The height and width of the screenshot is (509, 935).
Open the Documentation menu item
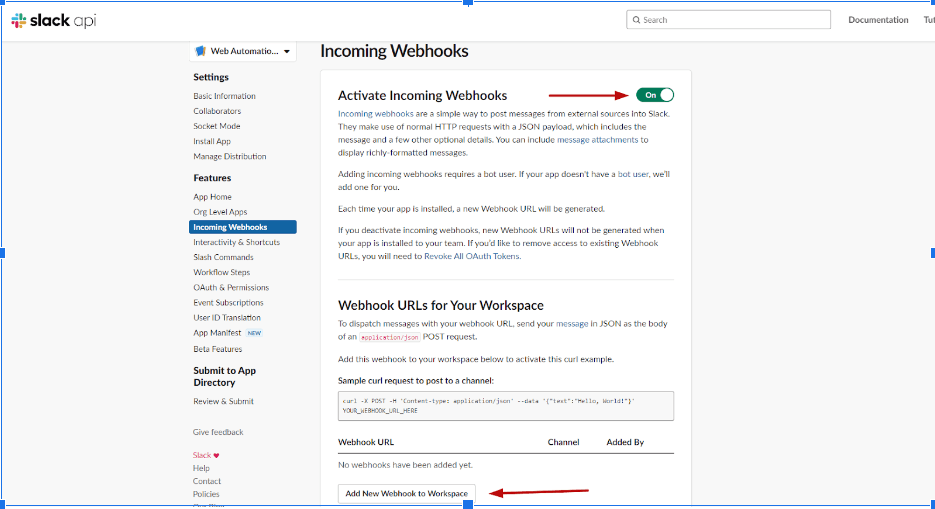pyautogui.click(x=878, y=20)
